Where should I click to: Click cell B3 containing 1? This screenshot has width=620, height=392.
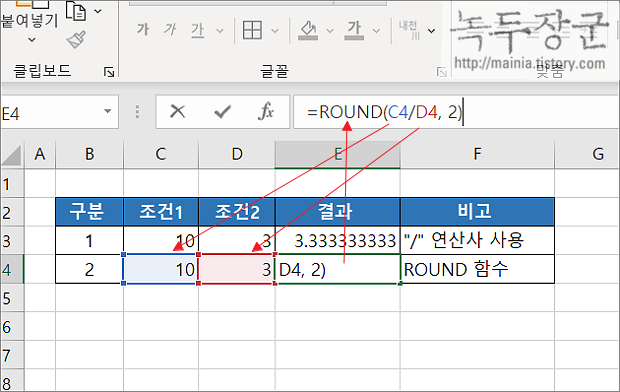[90, 241]
